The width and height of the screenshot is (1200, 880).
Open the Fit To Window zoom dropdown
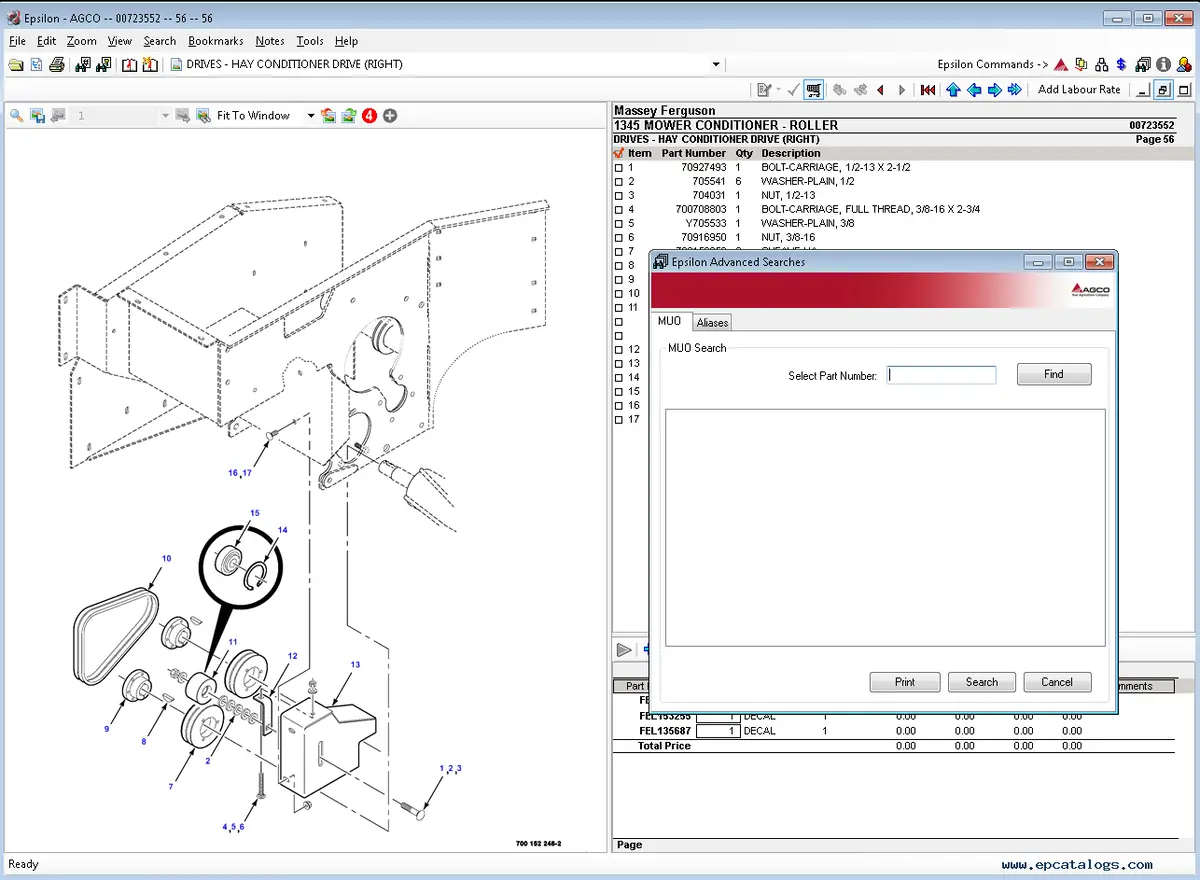(x=310, y=116)
